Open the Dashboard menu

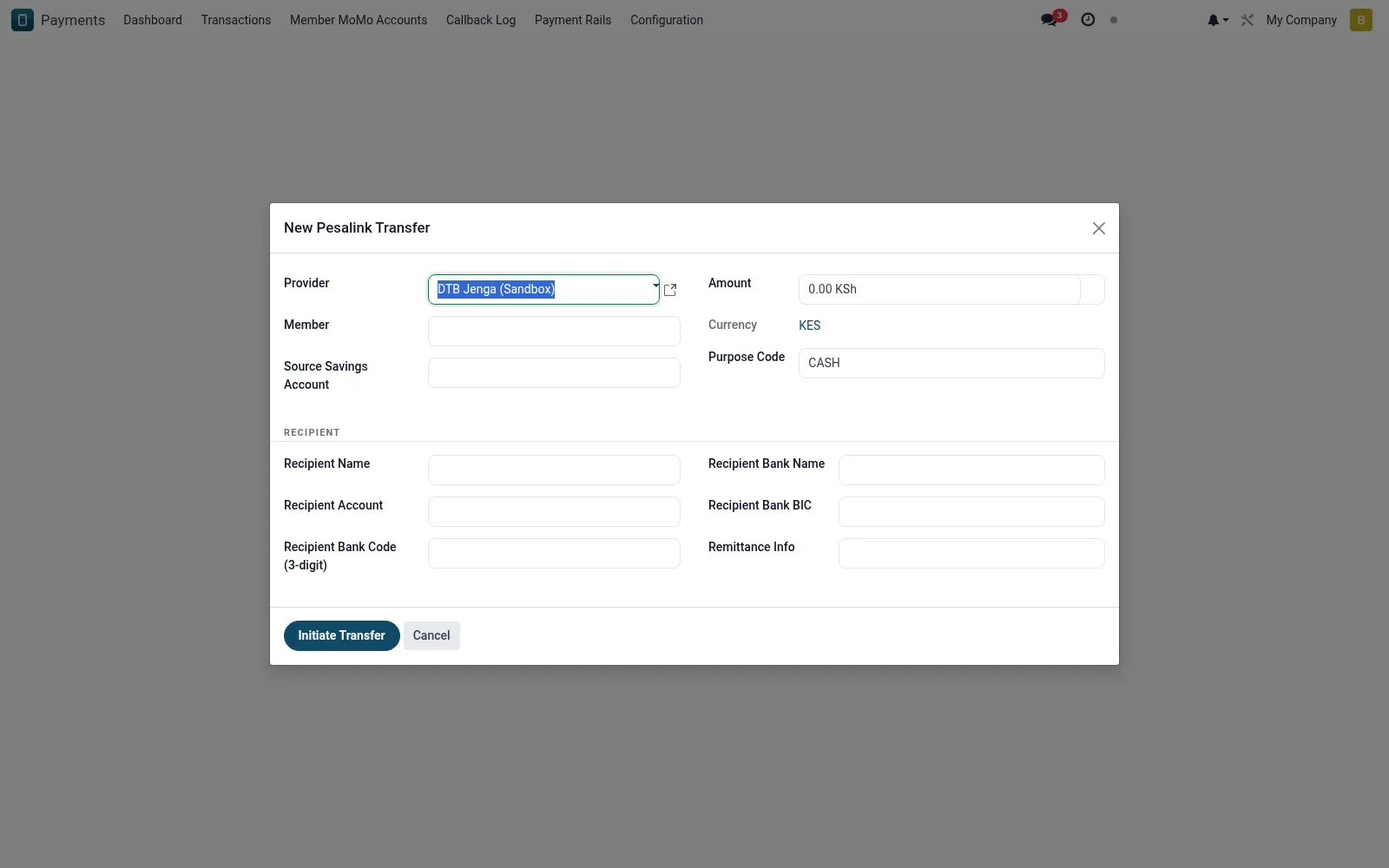153,20
